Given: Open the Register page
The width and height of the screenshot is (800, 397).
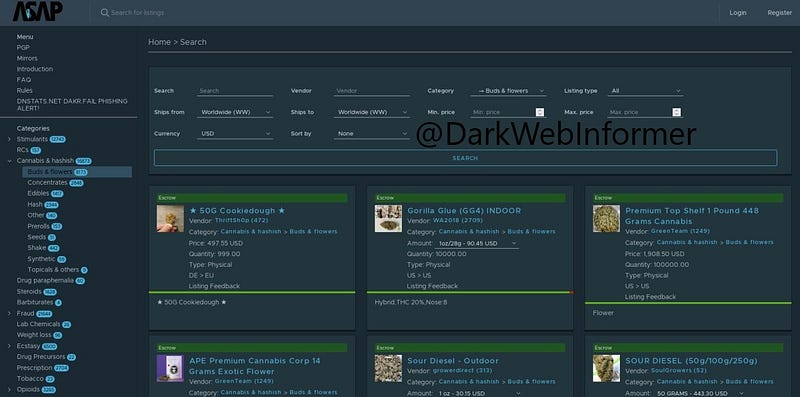Looking at the screenshot, I should click(780, 13).
